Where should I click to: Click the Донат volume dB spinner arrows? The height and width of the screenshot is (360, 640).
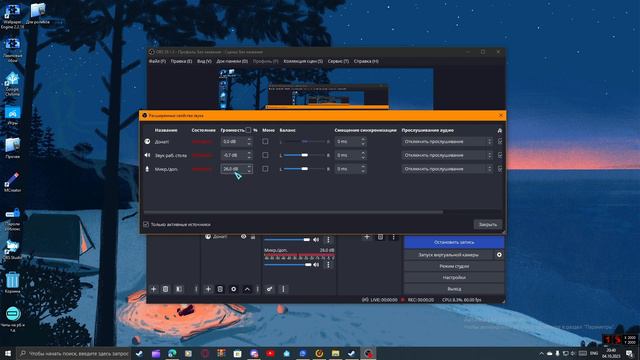[x=249, y=142]
